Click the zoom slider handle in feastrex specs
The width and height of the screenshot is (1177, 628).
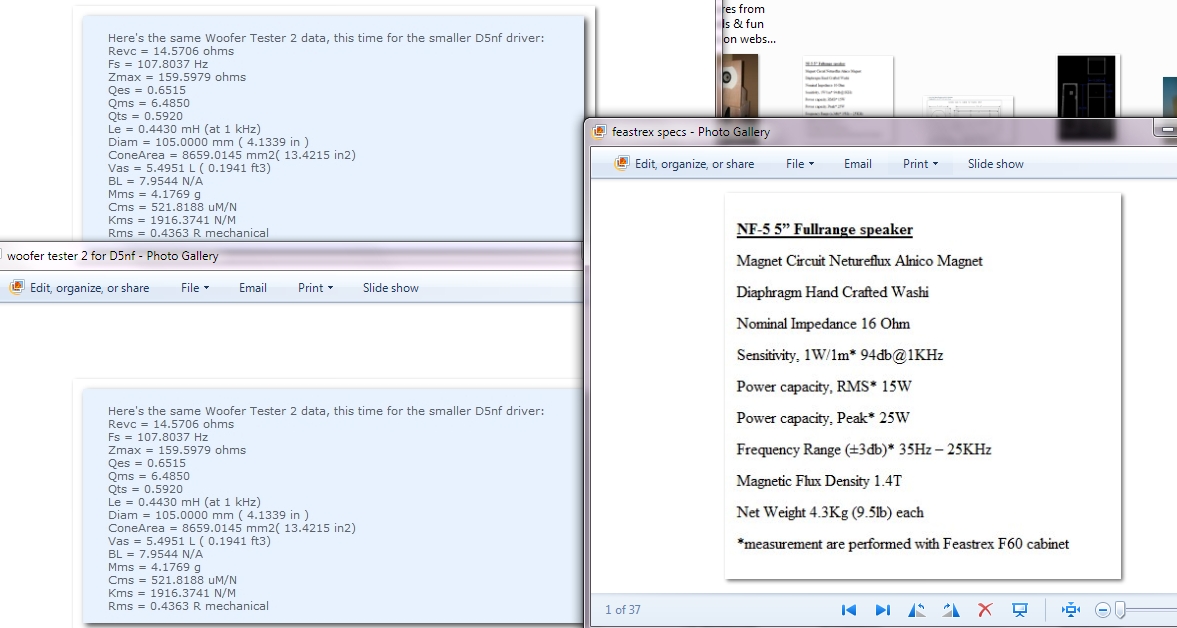click(1120, 610)
